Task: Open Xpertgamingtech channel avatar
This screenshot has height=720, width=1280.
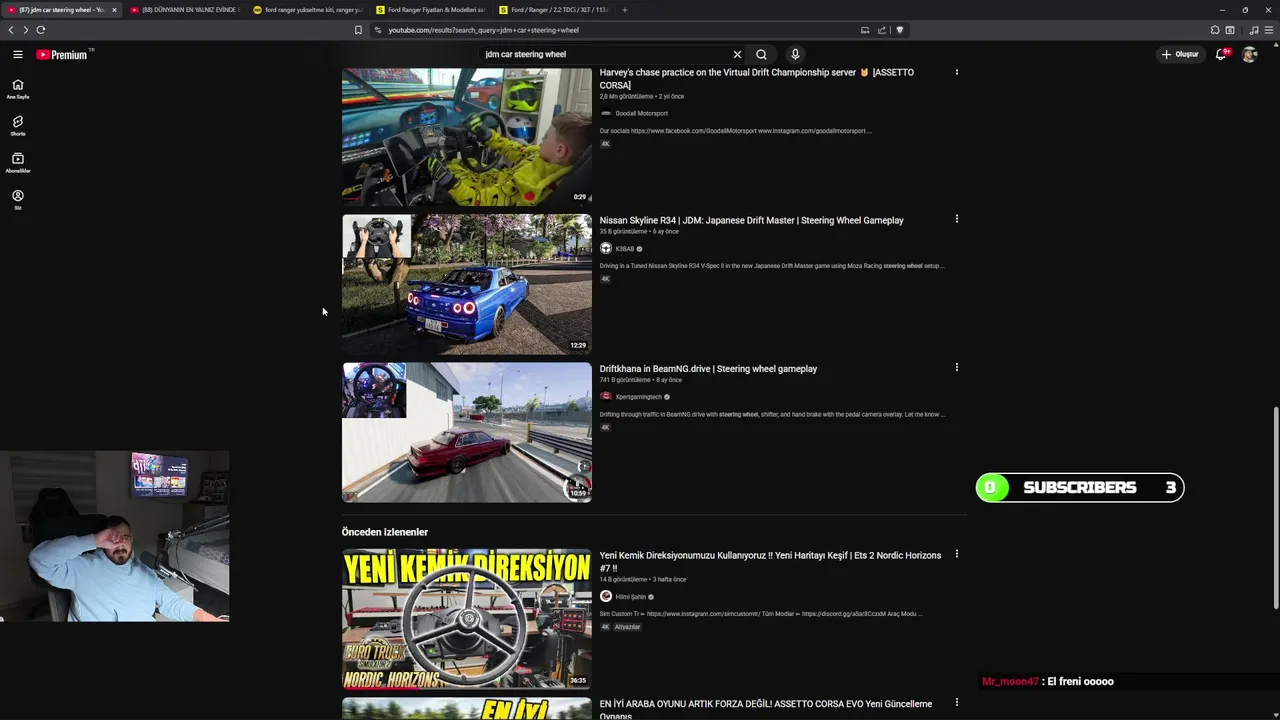Action: coord(605,397)
